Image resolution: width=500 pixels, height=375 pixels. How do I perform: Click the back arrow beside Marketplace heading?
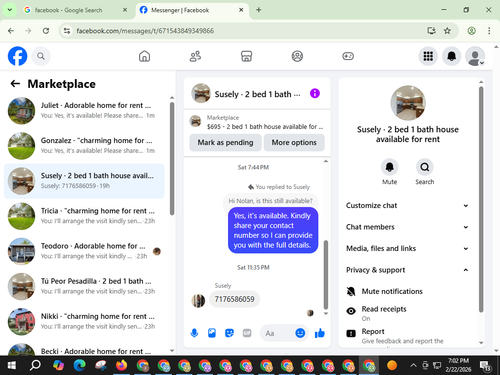click(x=15, y=84)
